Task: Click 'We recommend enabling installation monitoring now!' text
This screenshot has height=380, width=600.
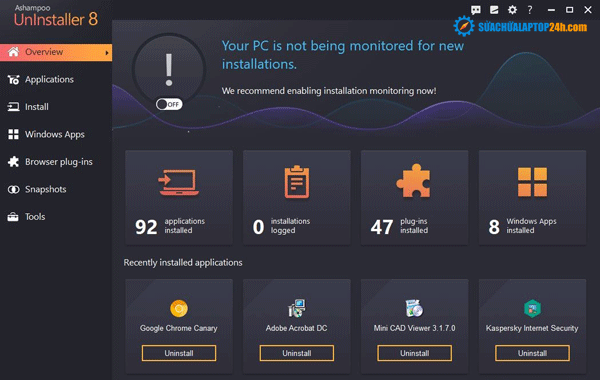Action: (329, 91)
